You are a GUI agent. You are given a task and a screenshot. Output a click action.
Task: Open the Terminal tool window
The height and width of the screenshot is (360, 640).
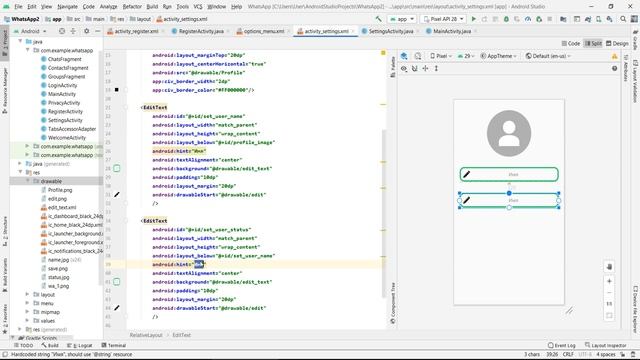[x=113, y=345]
